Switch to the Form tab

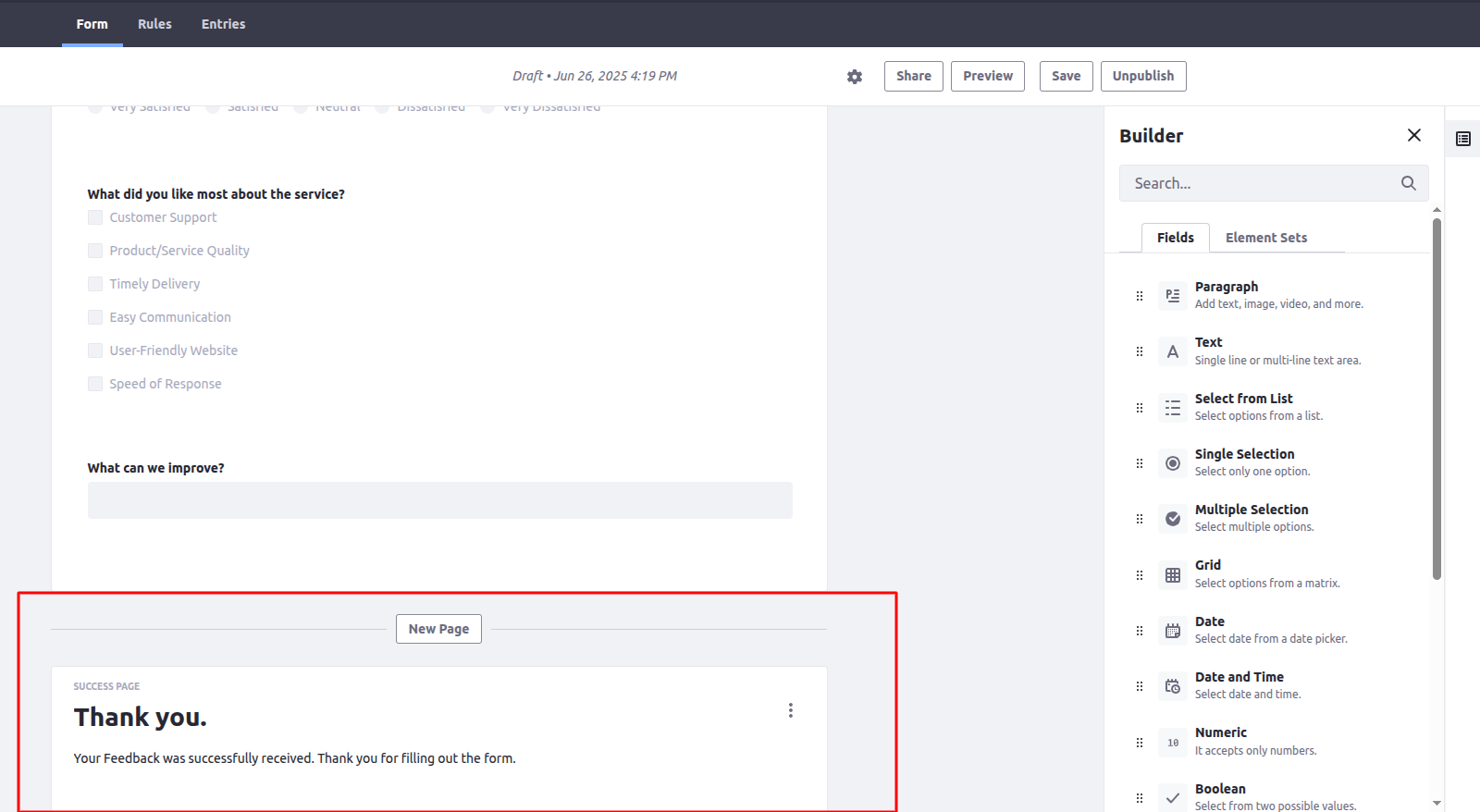tap(92, 24)
